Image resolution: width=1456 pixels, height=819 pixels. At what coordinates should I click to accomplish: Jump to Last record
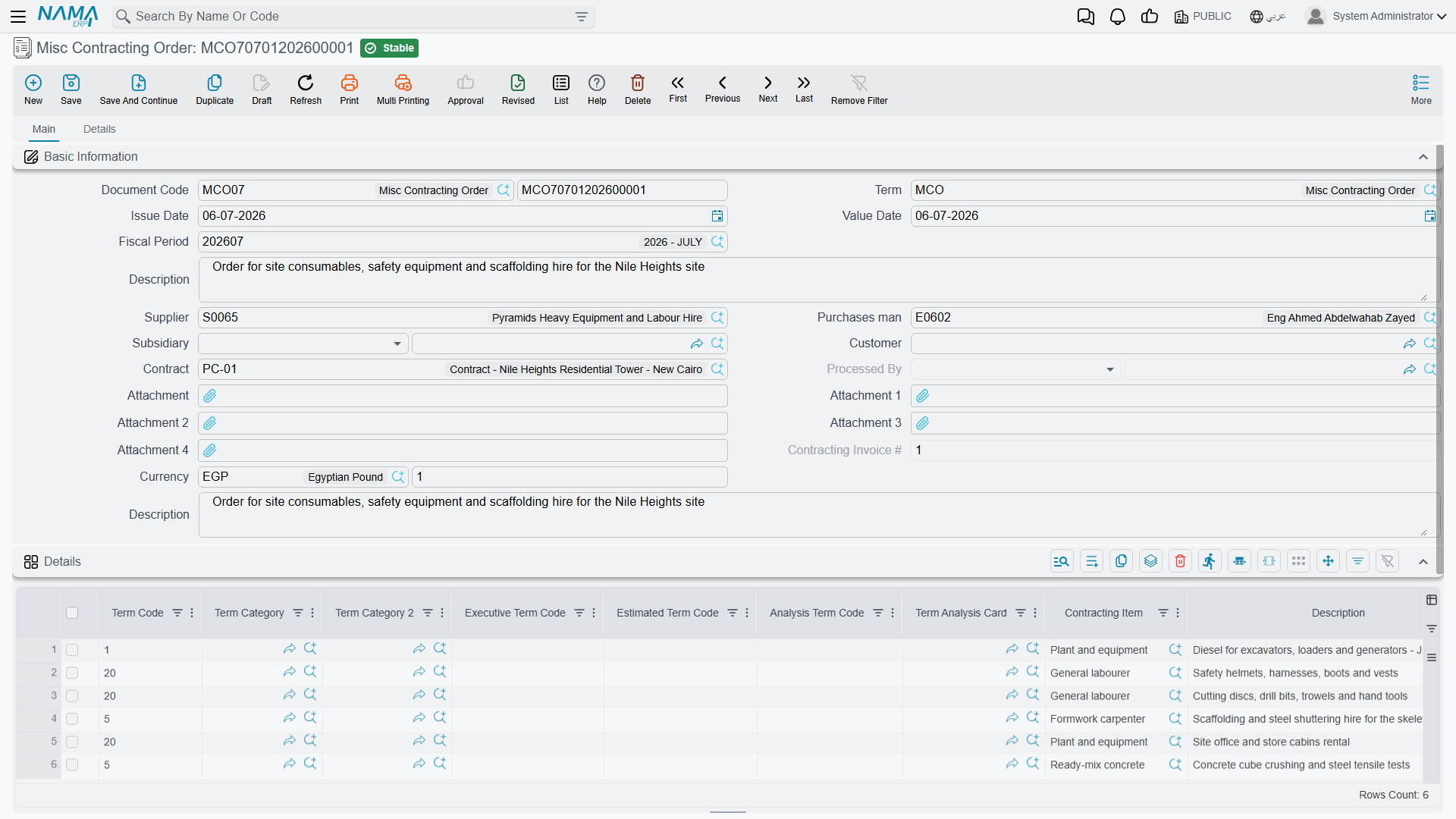(x=804, y=88)
